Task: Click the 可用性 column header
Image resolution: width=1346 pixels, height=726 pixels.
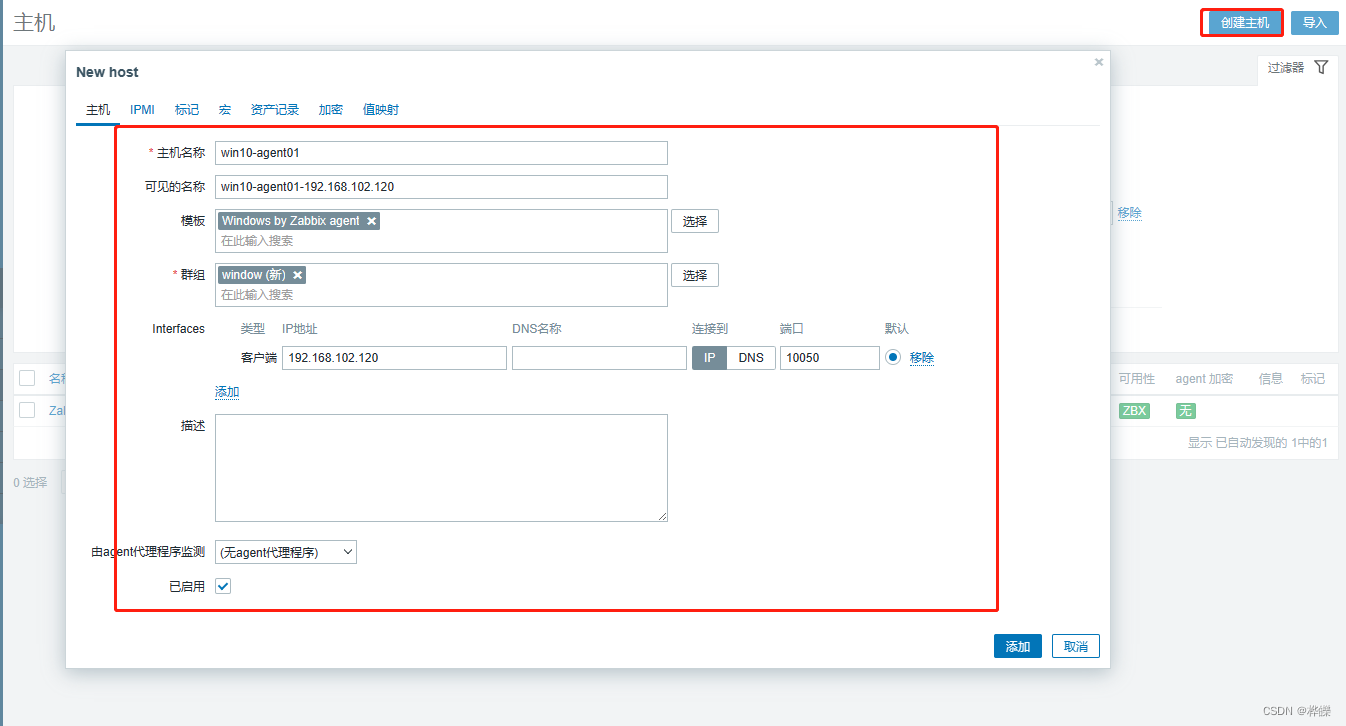Action: click(x=1136, y=379)
